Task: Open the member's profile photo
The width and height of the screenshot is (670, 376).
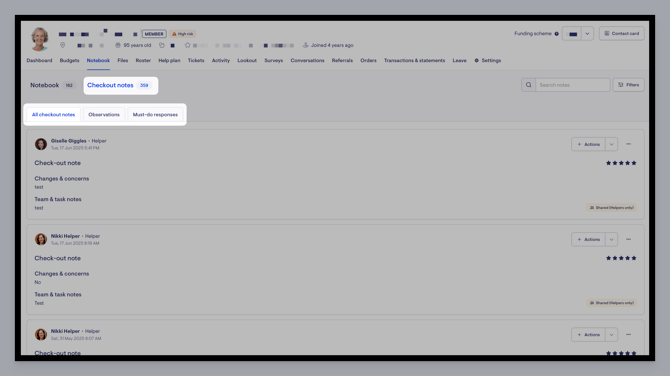Action: 40,39
